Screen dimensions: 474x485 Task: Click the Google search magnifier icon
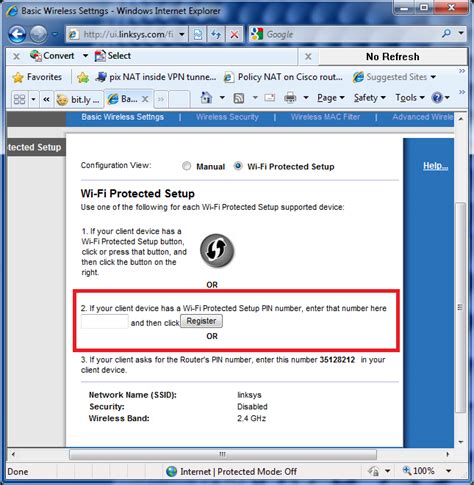point(446,33)
